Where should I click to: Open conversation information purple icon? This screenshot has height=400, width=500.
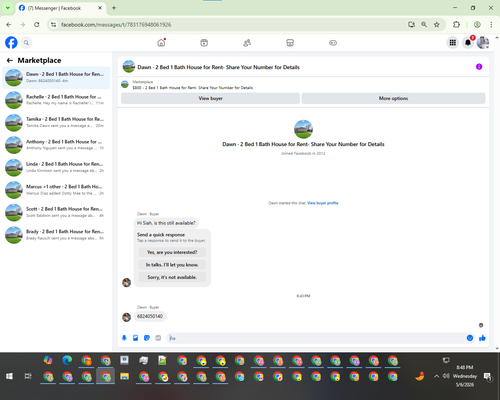tap(479, 67)
